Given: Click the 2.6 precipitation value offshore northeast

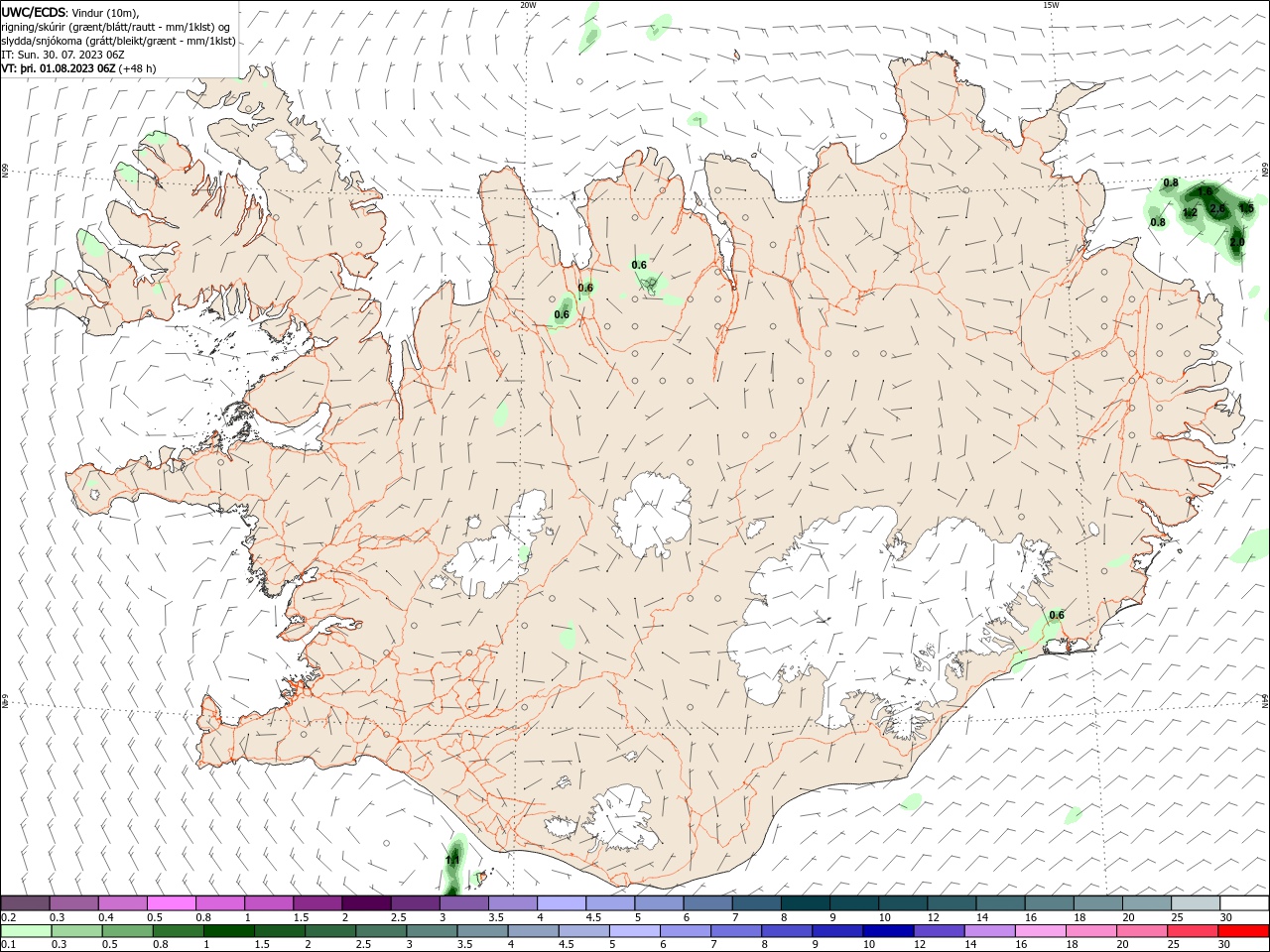Looking at the screenshot, I should (x=1216, y=208).
